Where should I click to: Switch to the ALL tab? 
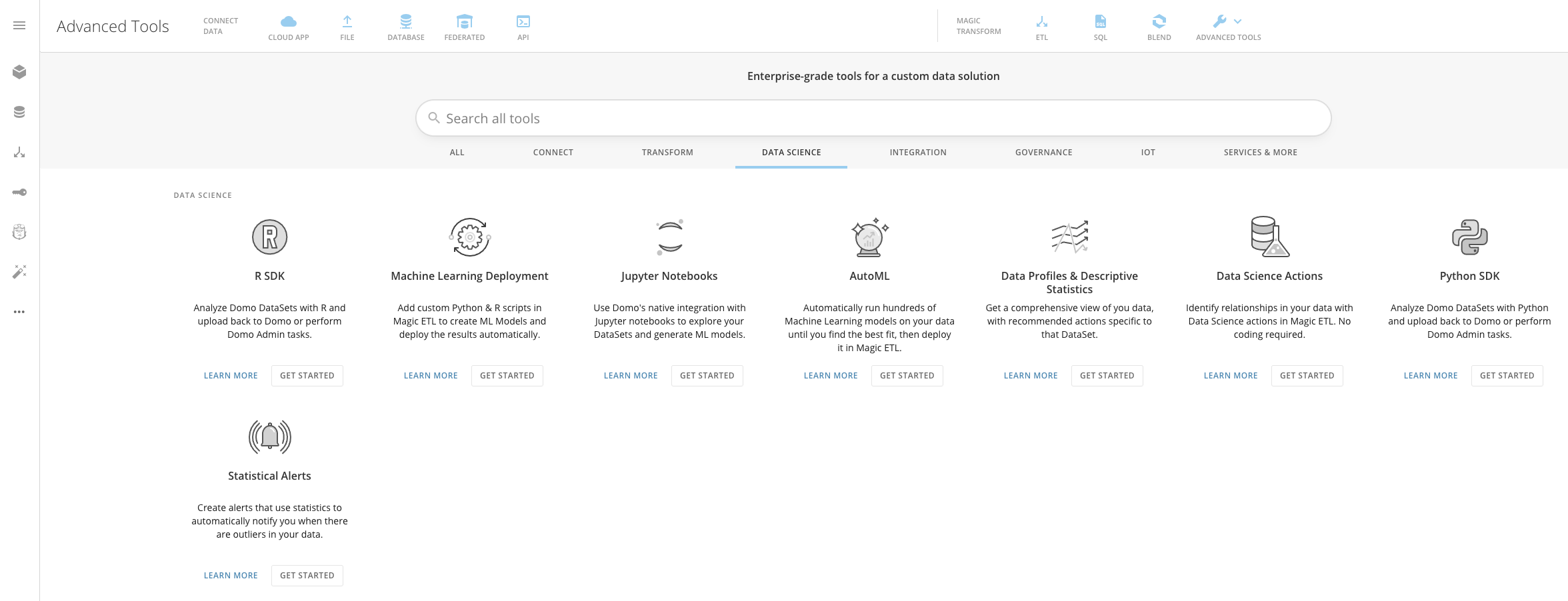pos(457,153)
